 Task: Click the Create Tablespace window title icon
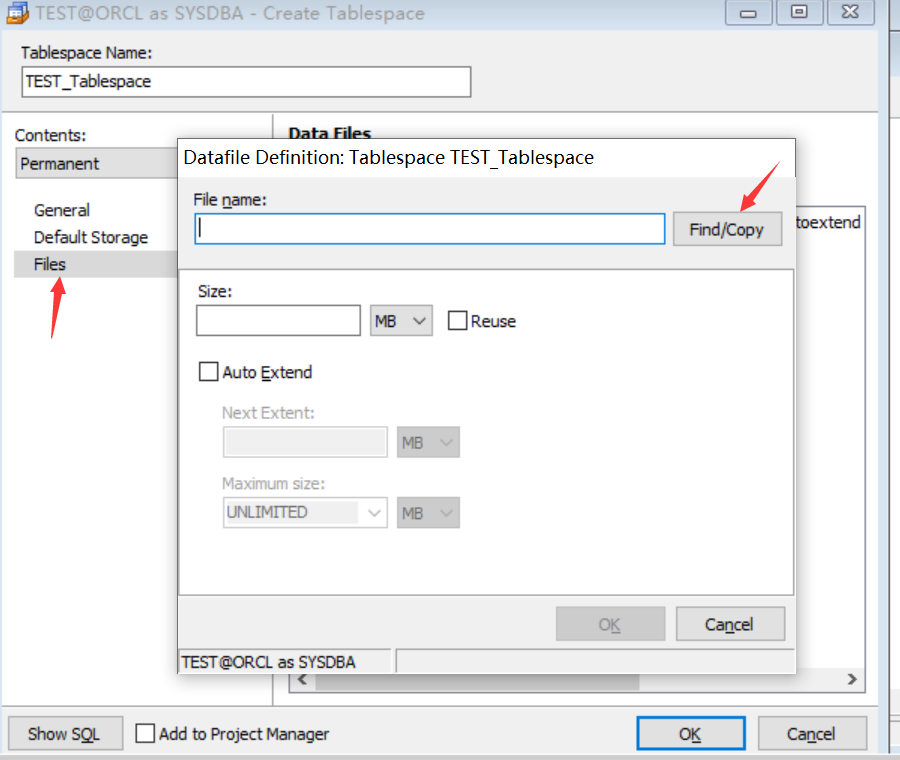point(17,13)
